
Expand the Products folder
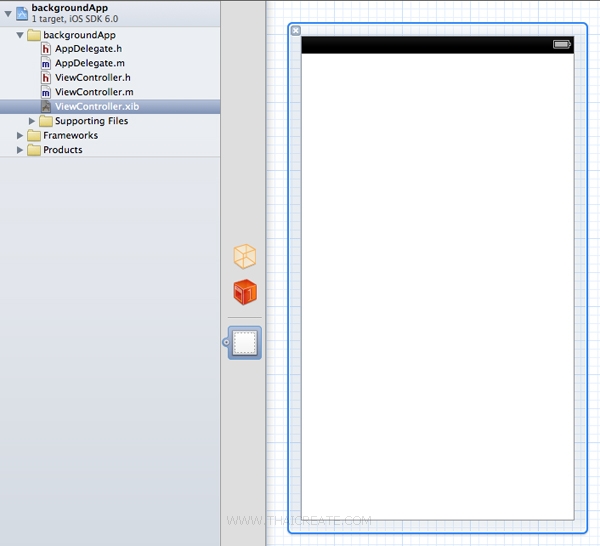pyautogui.click(x=20, y=150)
